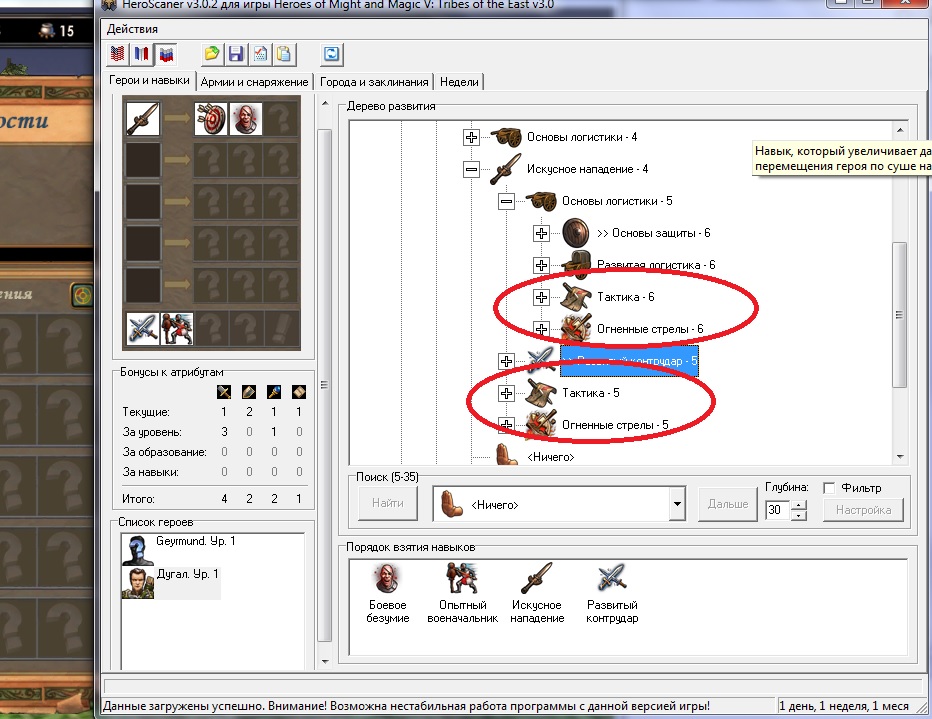Viewport: 932px width, 719px height.
Task: Select the Russian flag language icon
Action: point(166,54)
